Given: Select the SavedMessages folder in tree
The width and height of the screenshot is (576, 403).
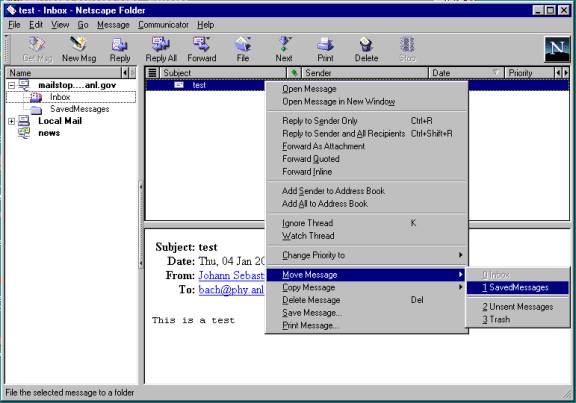Looking at the screenshot, I should point(80,109).
